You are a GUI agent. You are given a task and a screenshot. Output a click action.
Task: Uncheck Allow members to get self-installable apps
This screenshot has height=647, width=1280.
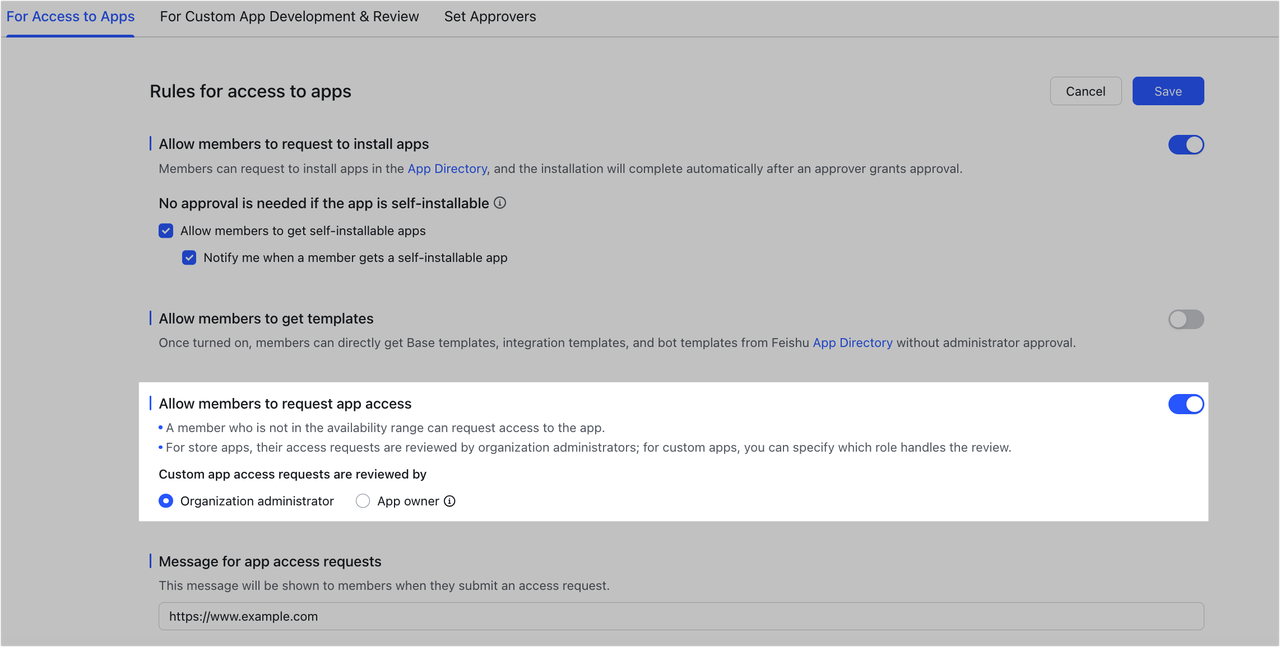tap(166, 231)
